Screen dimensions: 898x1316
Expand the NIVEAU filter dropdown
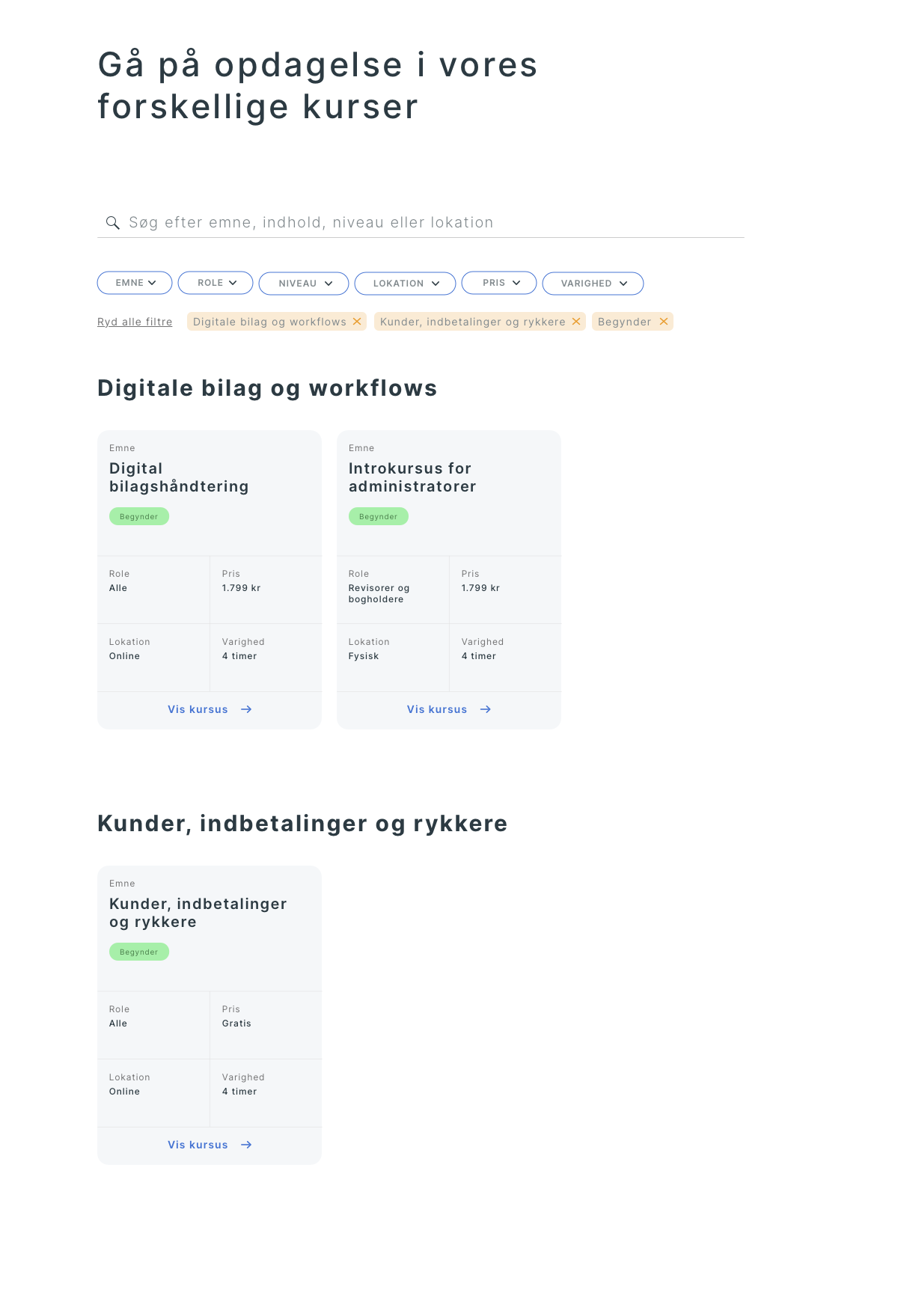pyautogui.click(x=304, y=284)
